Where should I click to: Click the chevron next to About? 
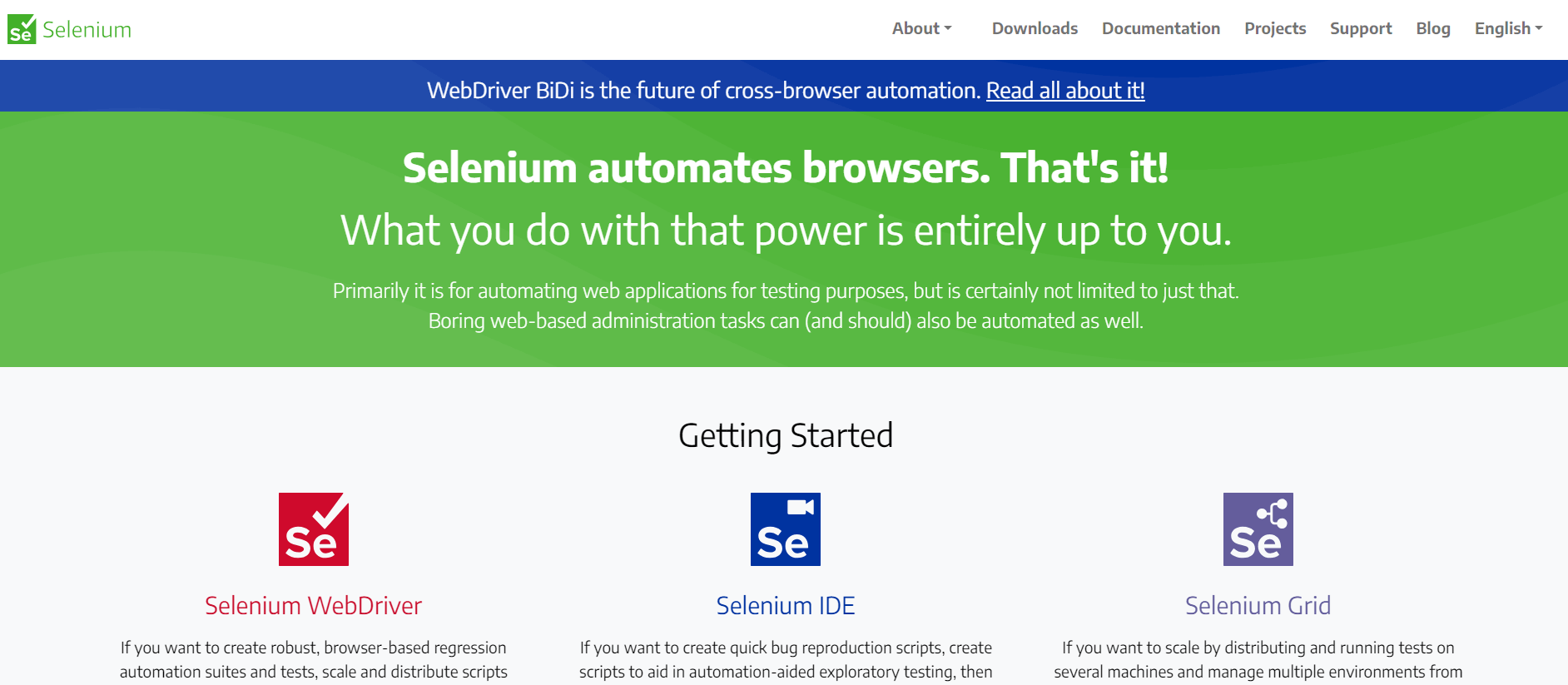point(949,30)
